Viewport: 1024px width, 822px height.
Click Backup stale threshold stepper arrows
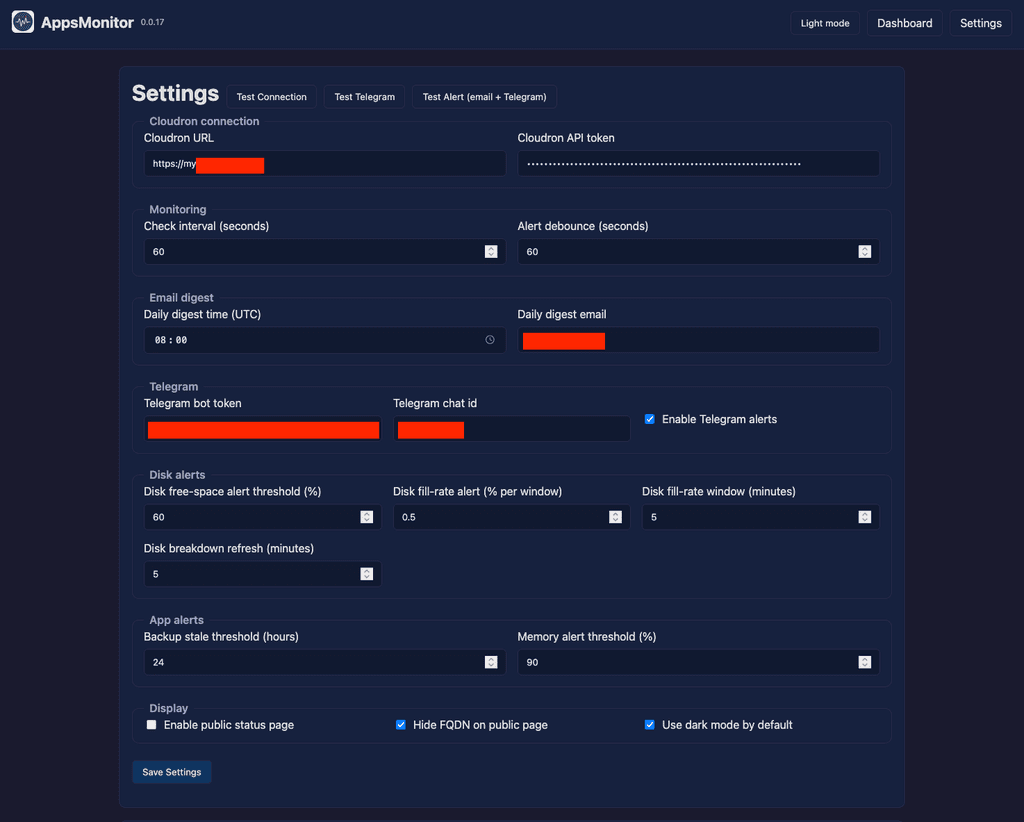point(491,662)
